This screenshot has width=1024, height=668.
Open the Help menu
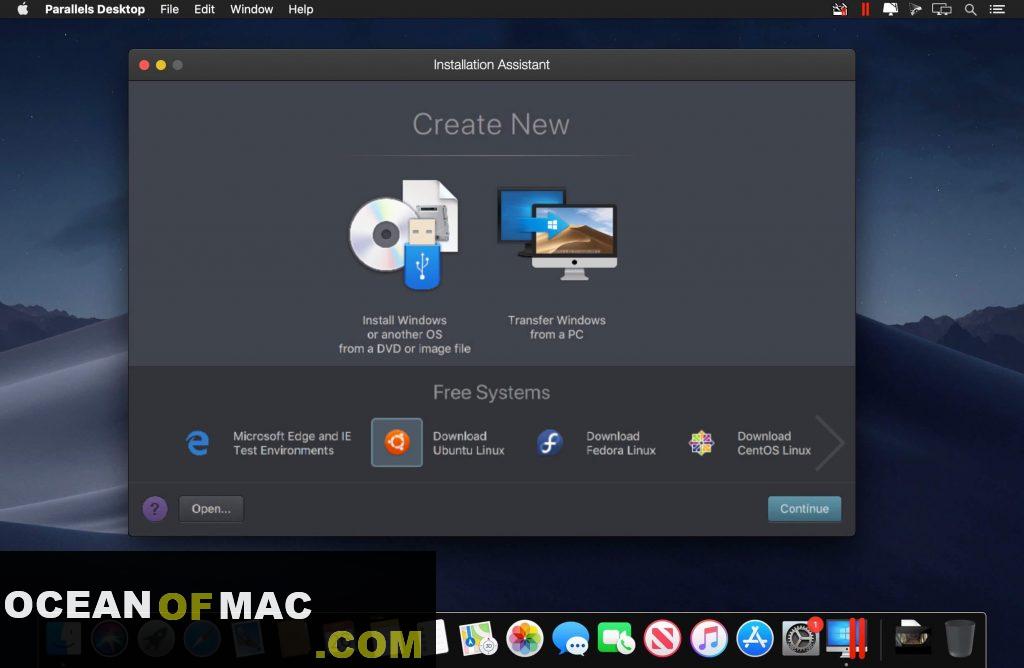pos(300,9)
